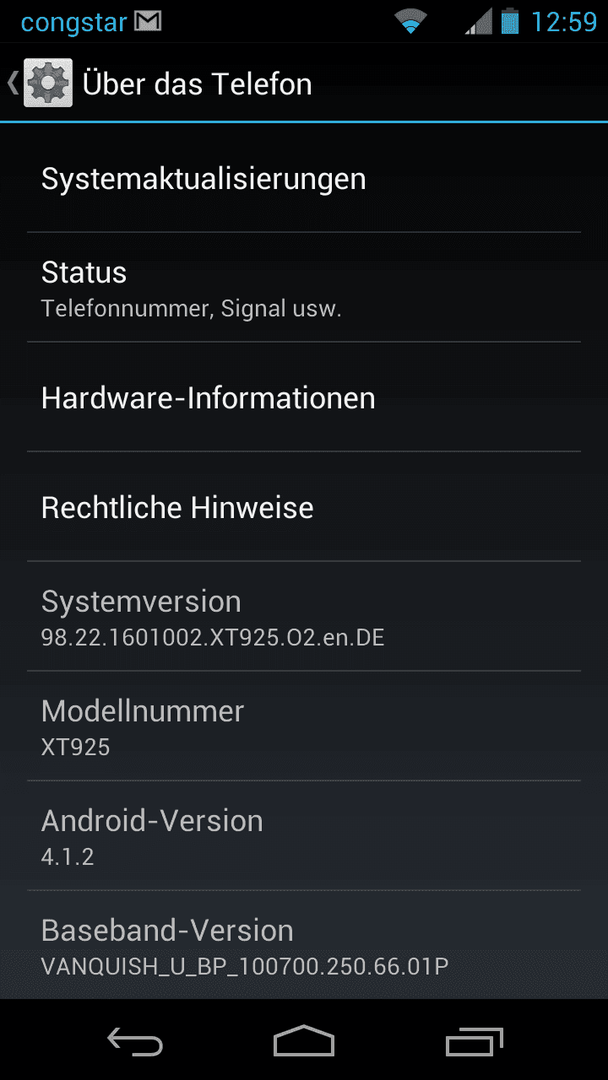The image size is (608, 1080).
Task: Tap the Android back navigation button
Action: pos(135,1040)
